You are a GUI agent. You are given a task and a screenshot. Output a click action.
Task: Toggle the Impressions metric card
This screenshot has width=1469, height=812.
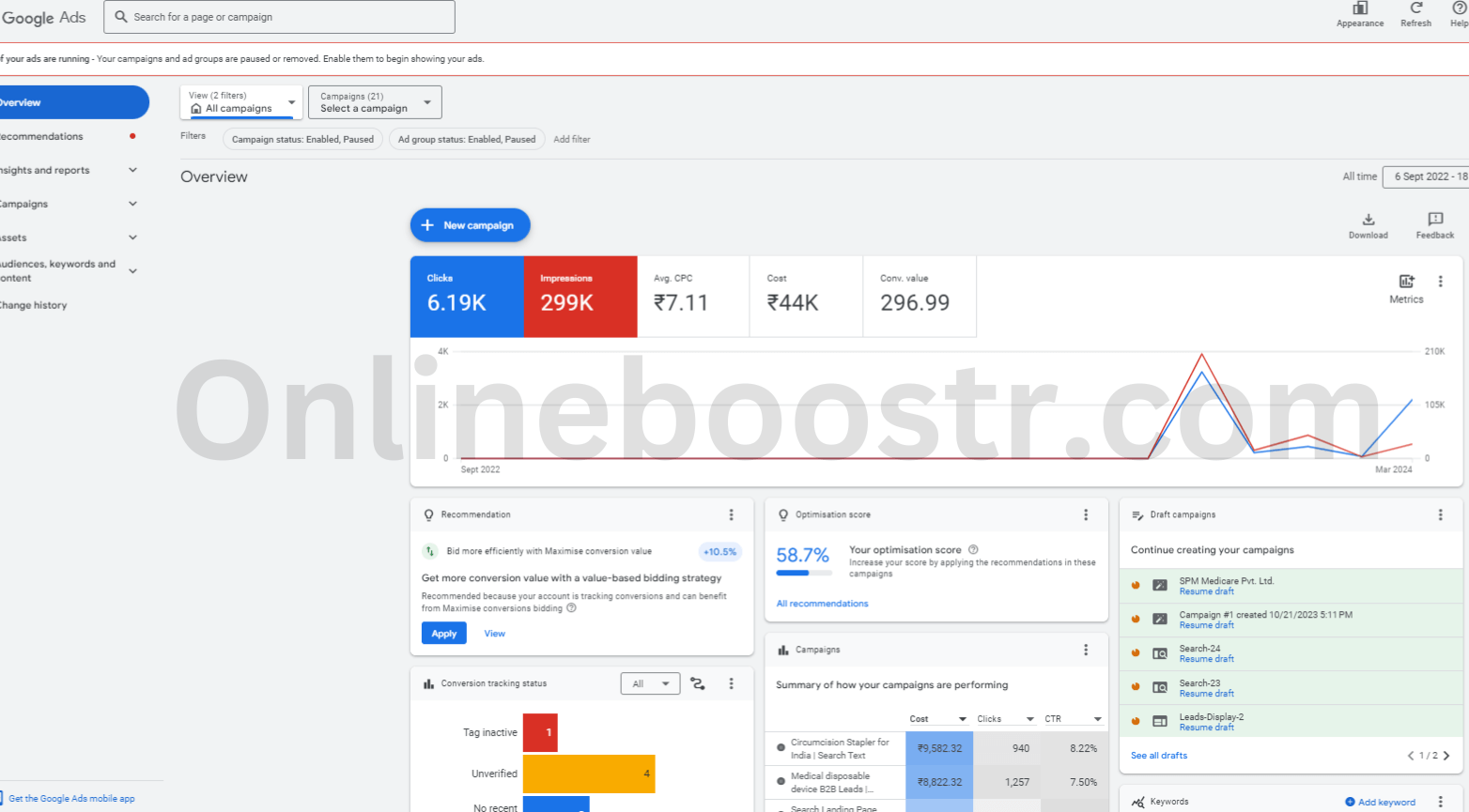click(580, 296)
